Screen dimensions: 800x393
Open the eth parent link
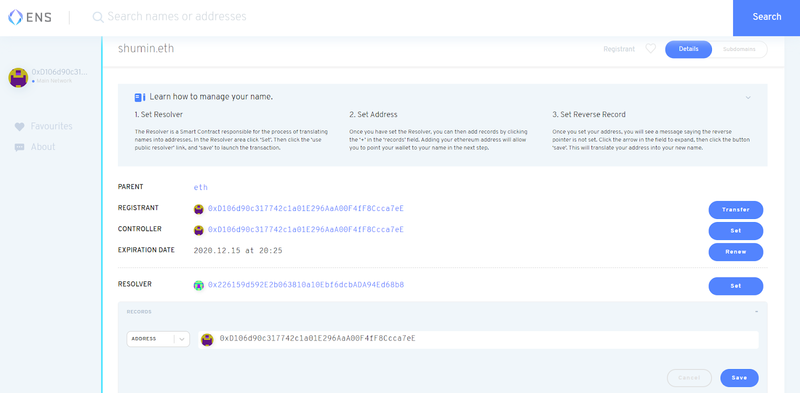pos(201,187)
